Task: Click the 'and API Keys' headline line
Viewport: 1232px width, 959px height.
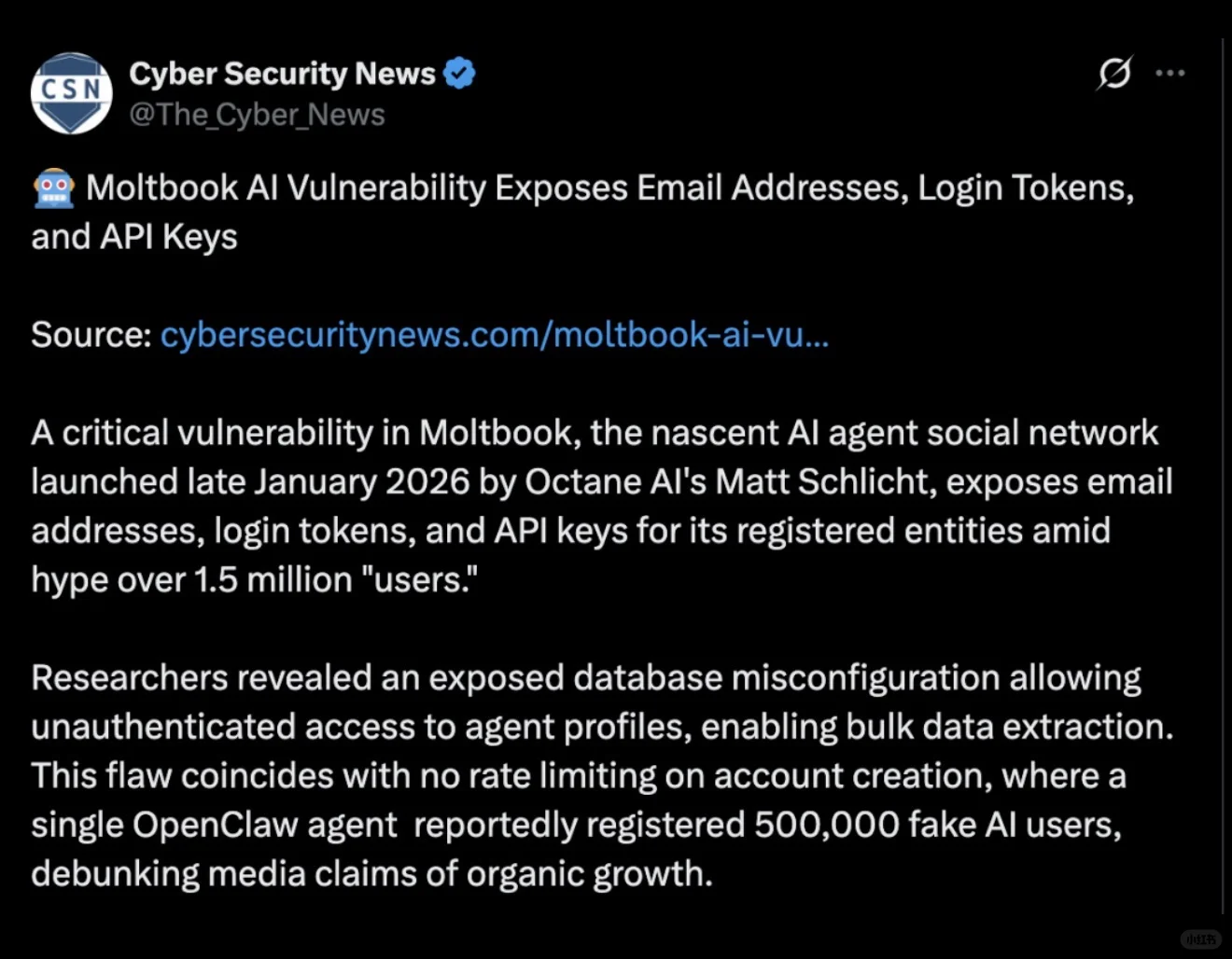Action: 134,237
